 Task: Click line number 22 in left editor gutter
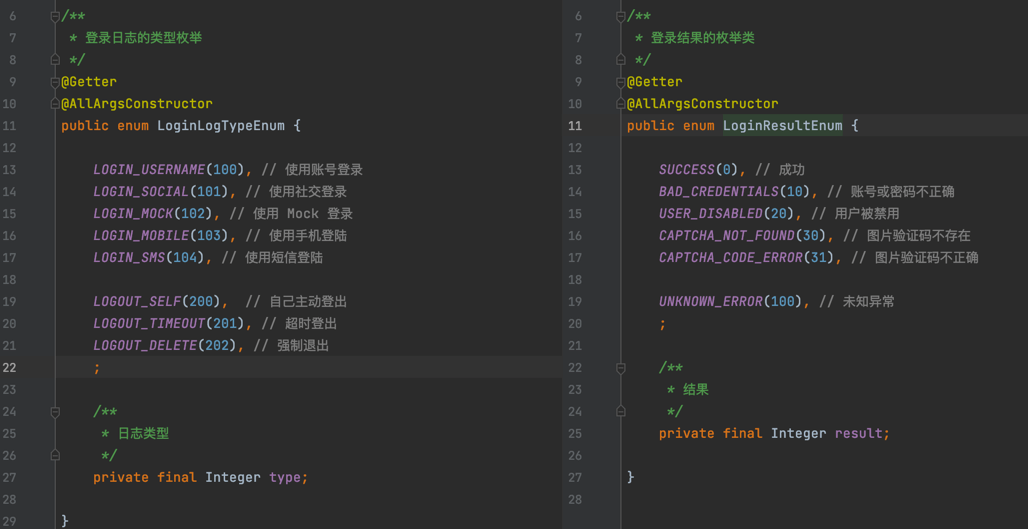point(9,368)
